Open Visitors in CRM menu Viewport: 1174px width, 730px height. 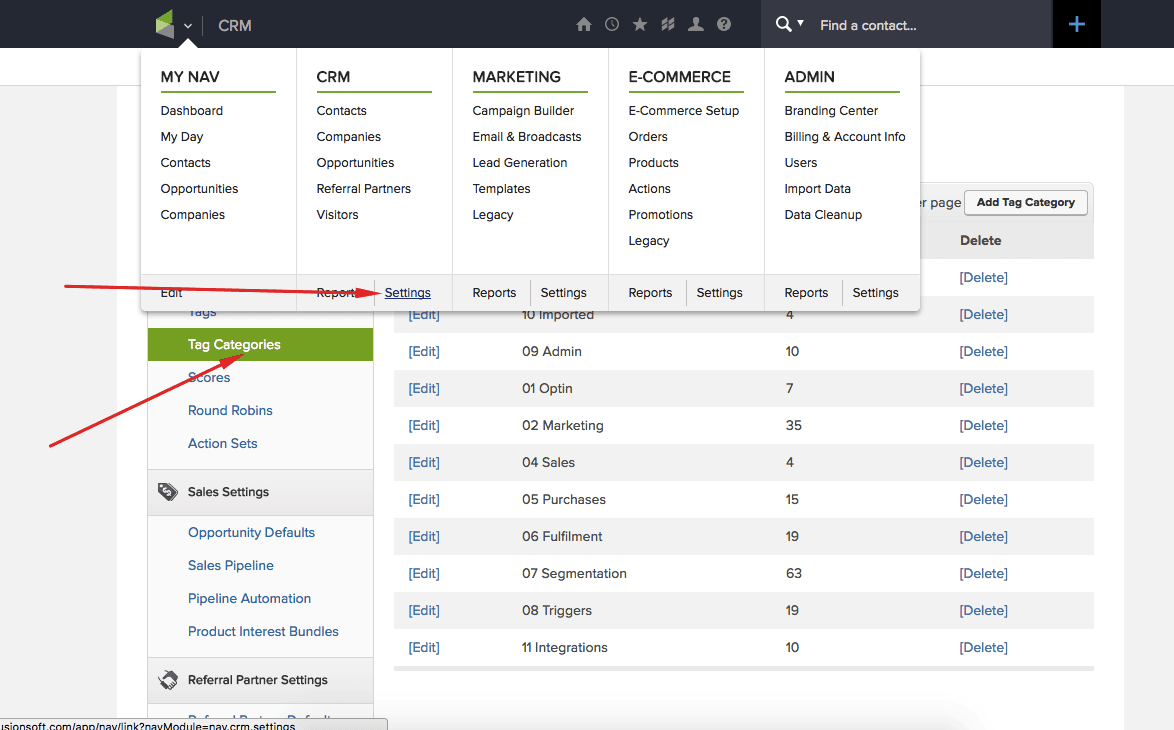(337, 215)
